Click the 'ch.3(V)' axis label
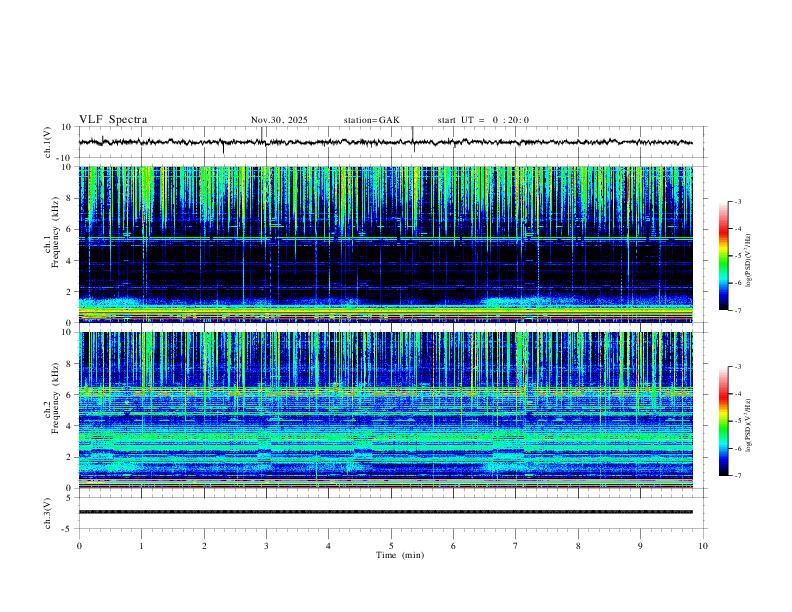The height and width of the screenshot is (612, 792). pos(48,513)
